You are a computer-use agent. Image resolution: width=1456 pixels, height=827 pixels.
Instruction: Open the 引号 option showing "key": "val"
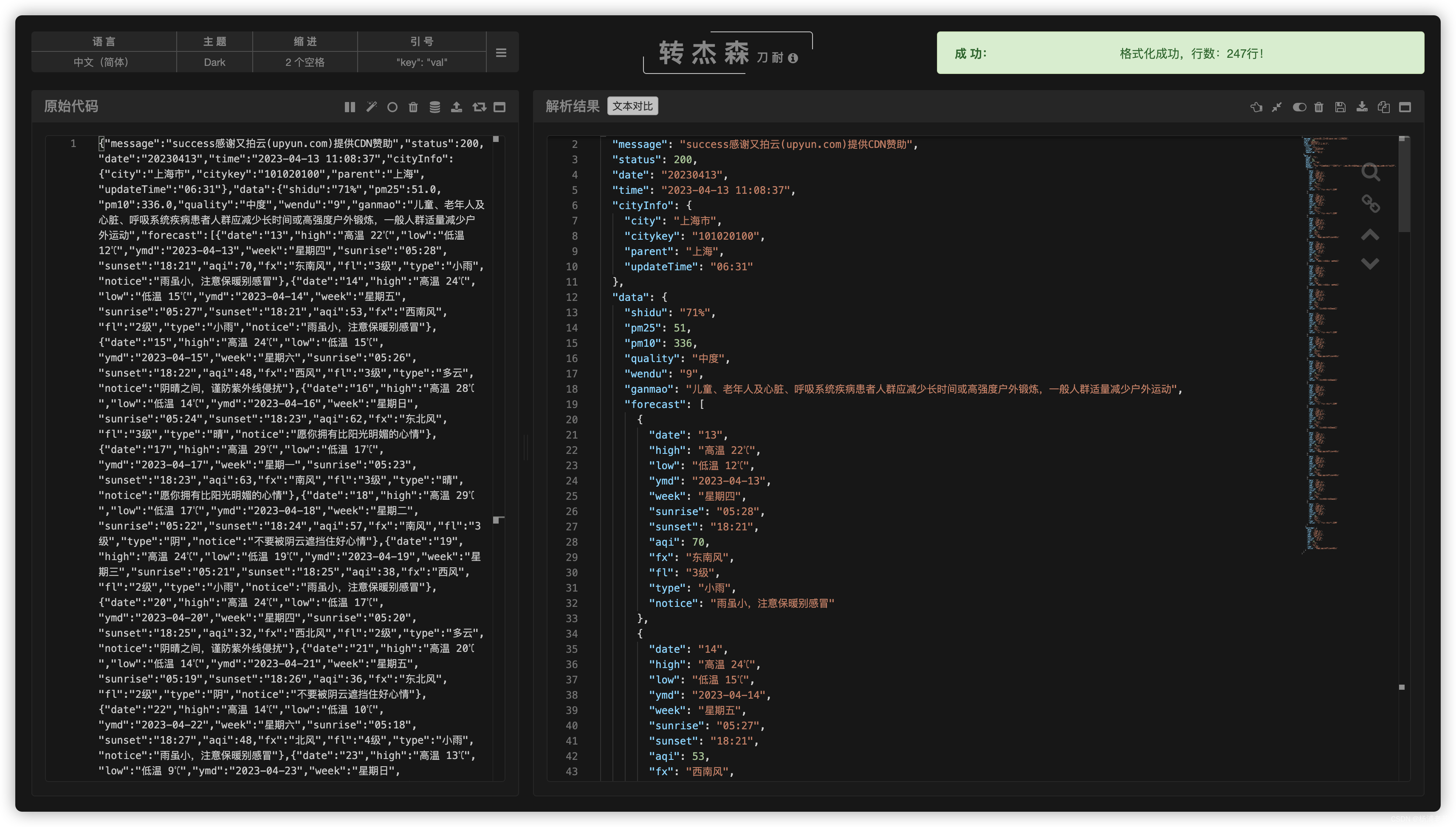click(x=422, y=62)
